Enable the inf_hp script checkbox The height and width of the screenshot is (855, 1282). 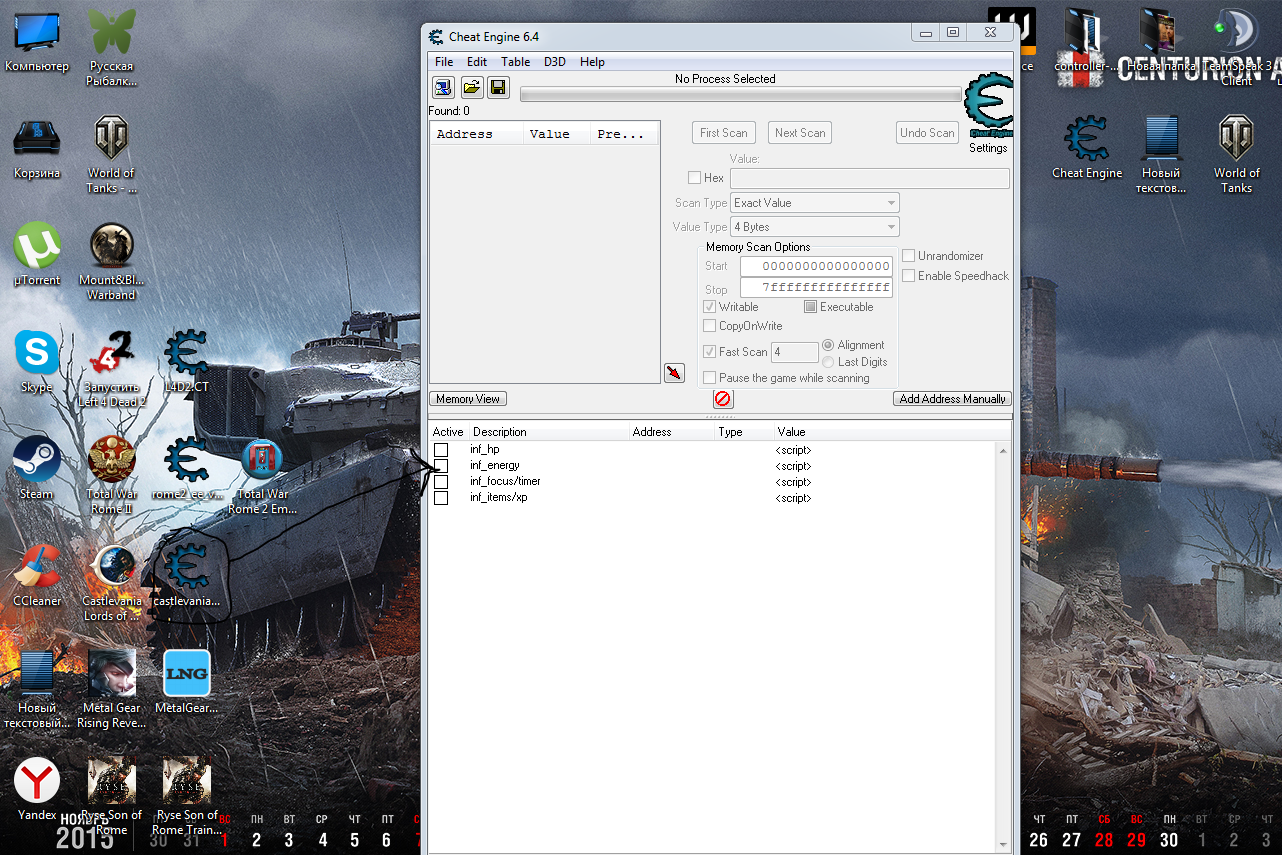pyautogui.click(x=441, y=450)
